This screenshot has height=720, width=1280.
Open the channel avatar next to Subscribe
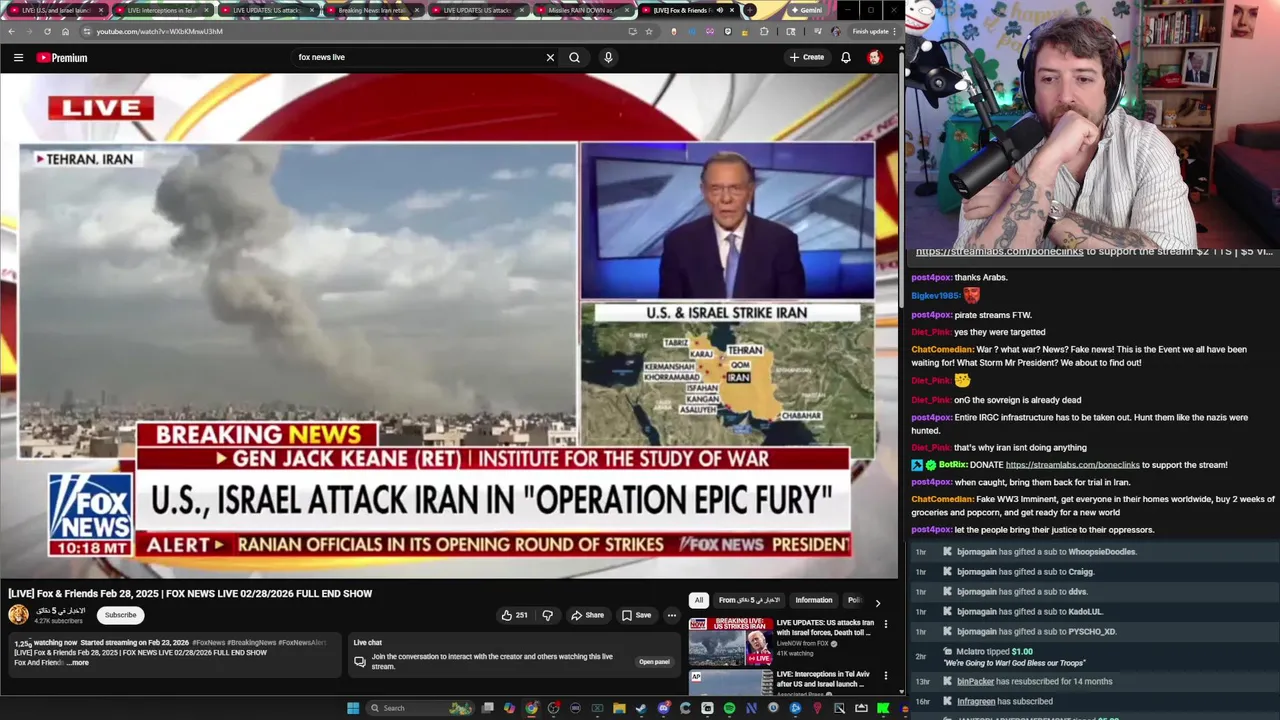click(x=19, y=615)
